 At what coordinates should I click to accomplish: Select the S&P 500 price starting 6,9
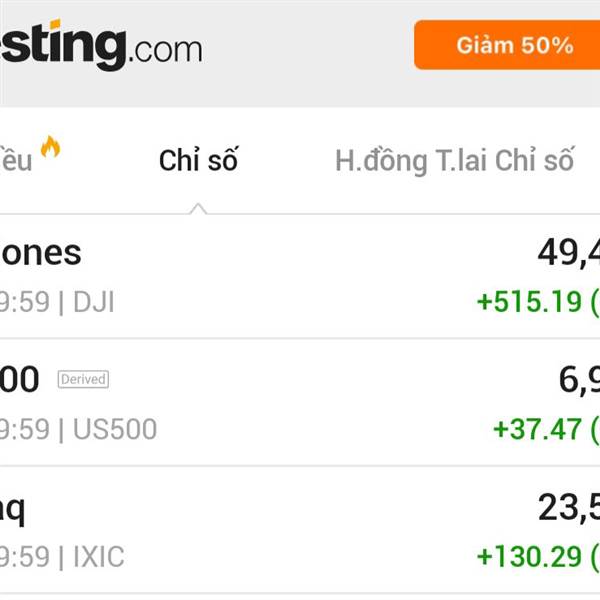(x=578, y=380)
